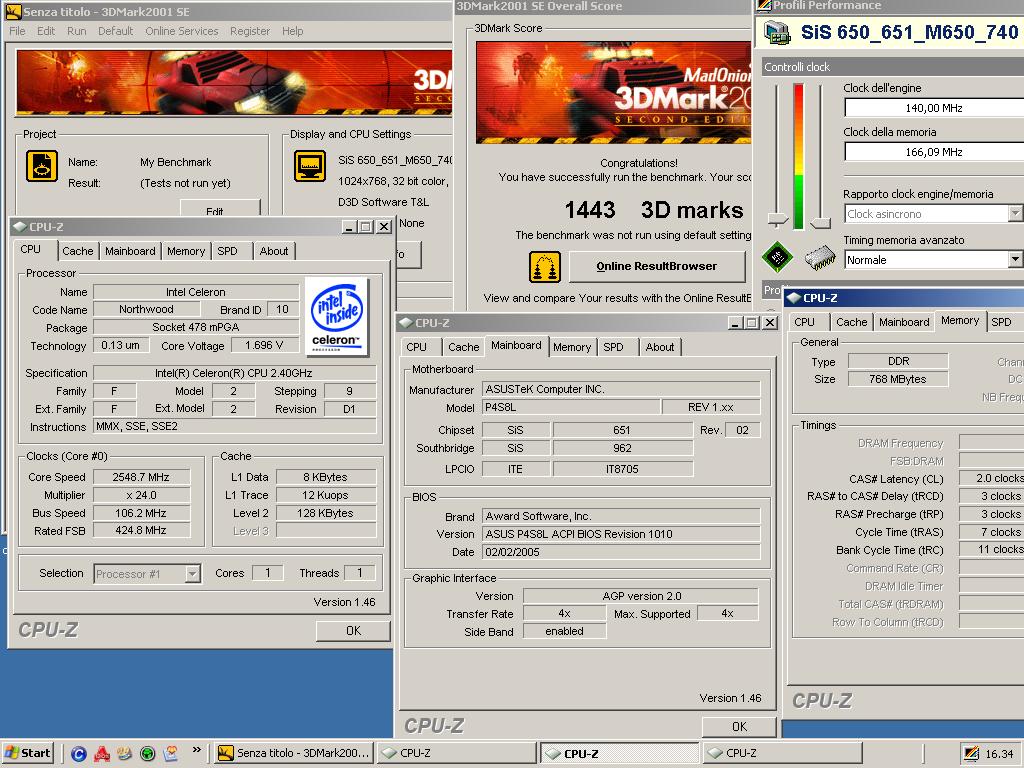The height and width of the screenshot is (768, 1024).
Task: Expand the quick launch overflow chevron
Action: 196,750
